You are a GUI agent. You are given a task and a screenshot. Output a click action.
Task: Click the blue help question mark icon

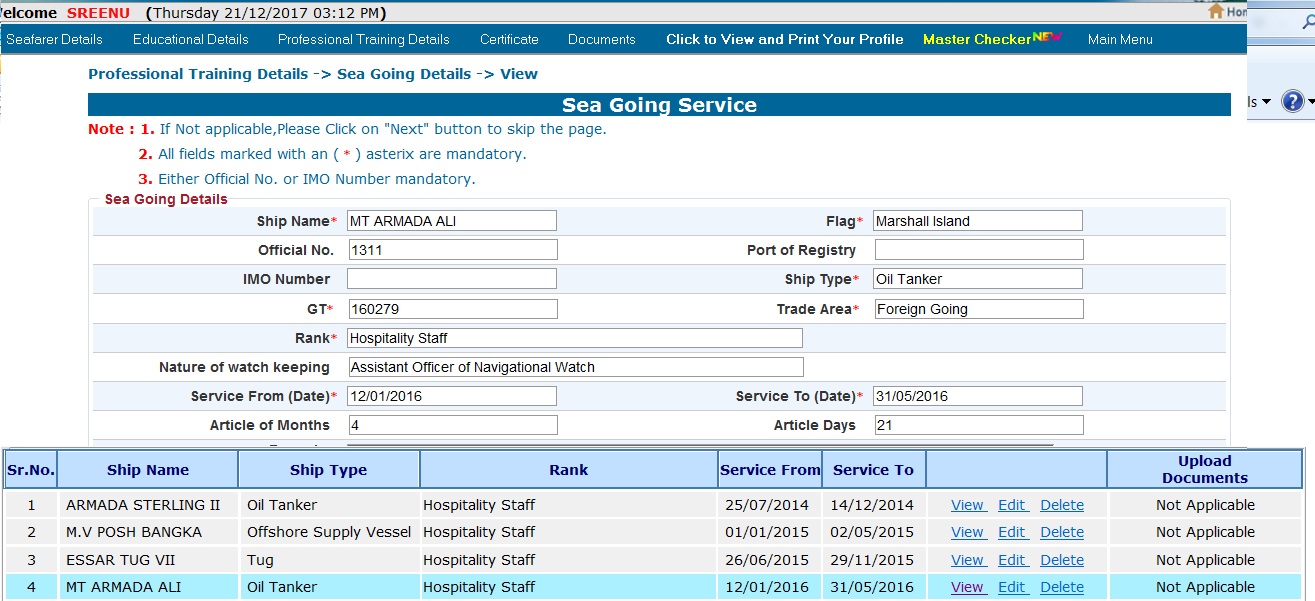pyautogui.click(x=1292, y=101)
